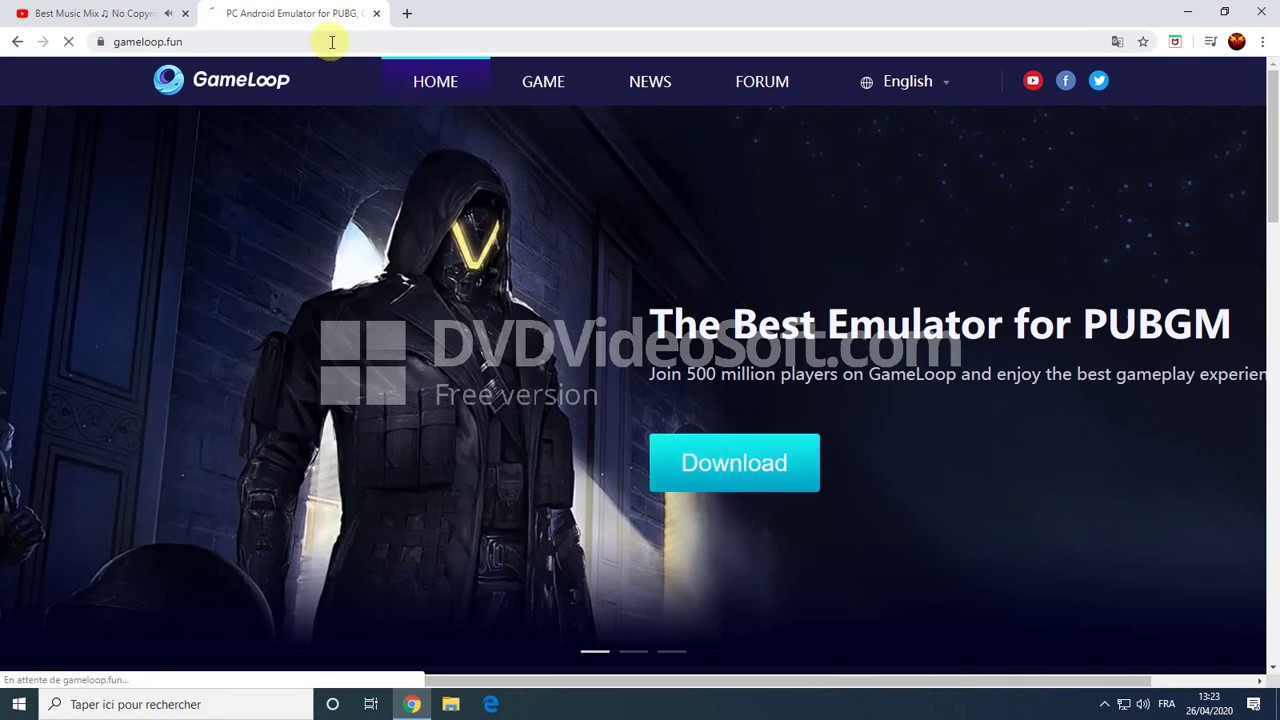Click the globe language icon
This screenshot has width=1280, height=720.
[867, 82]
